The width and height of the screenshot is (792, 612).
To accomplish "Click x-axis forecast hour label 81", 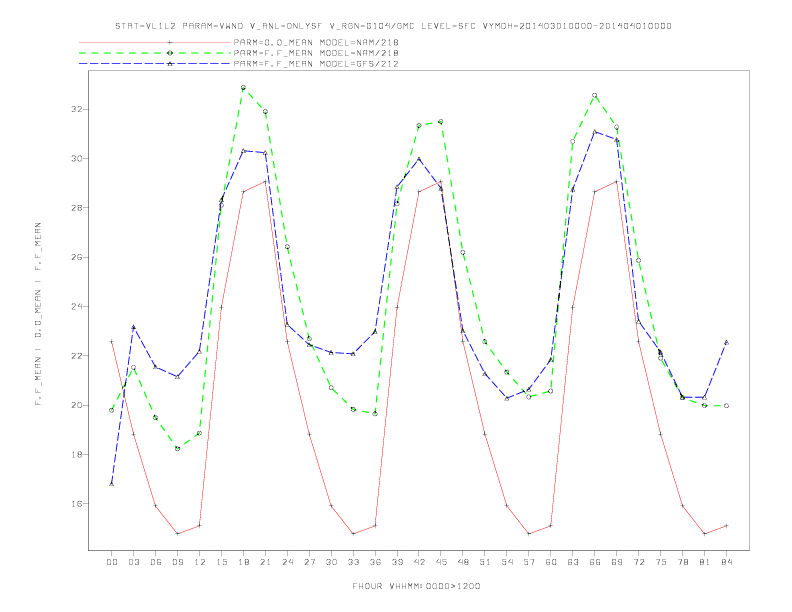I will click(705, 562).
